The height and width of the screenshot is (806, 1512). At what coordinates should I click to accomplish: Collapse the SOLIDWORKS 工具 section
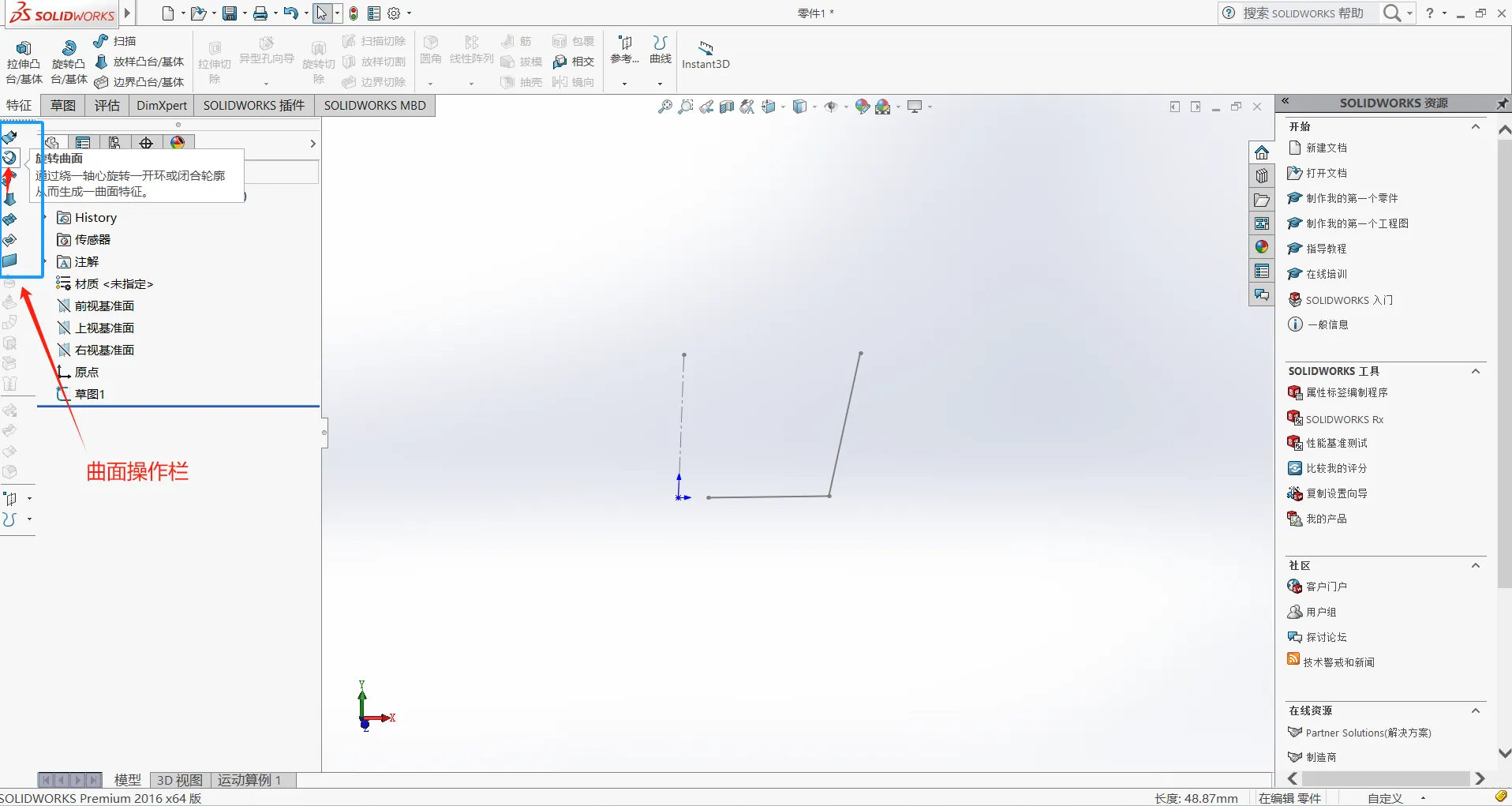pos(1475,371)
